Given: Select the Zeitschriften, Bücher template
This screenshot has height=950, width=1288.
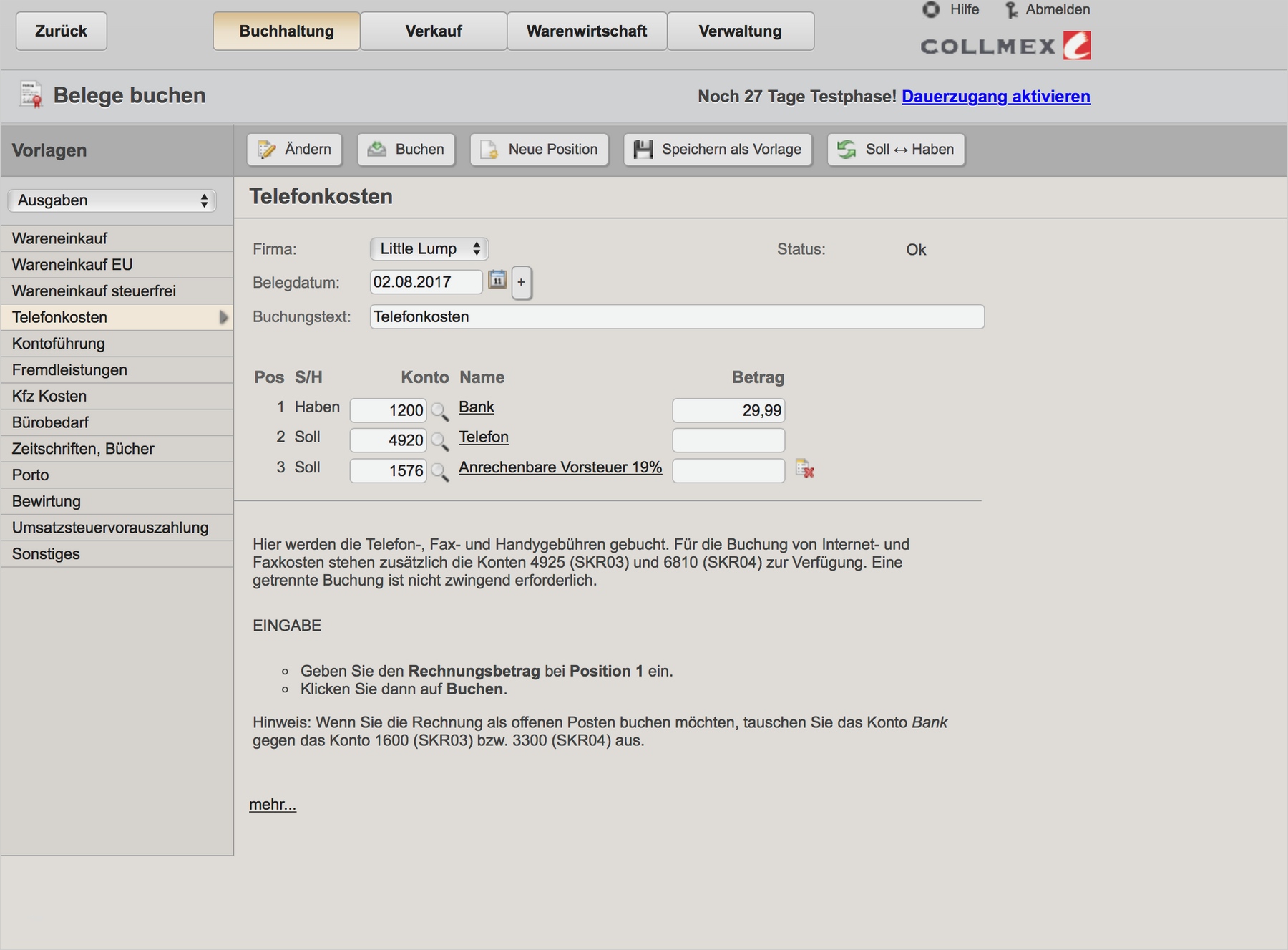Looking at the screenshot, I should (x=117, y=449).
